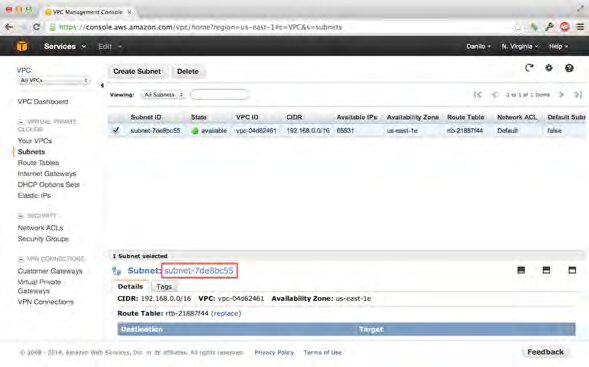Collapse the Security sidebar section

click(21, 216)
